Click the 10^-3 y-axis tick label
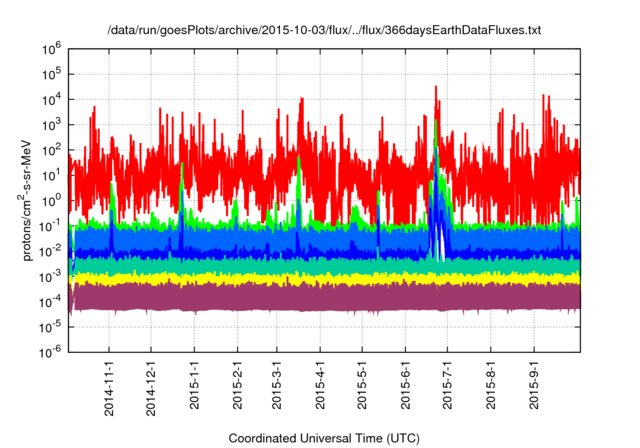The height and width of the screenshot is (448, 640). (x=51, y=277)
